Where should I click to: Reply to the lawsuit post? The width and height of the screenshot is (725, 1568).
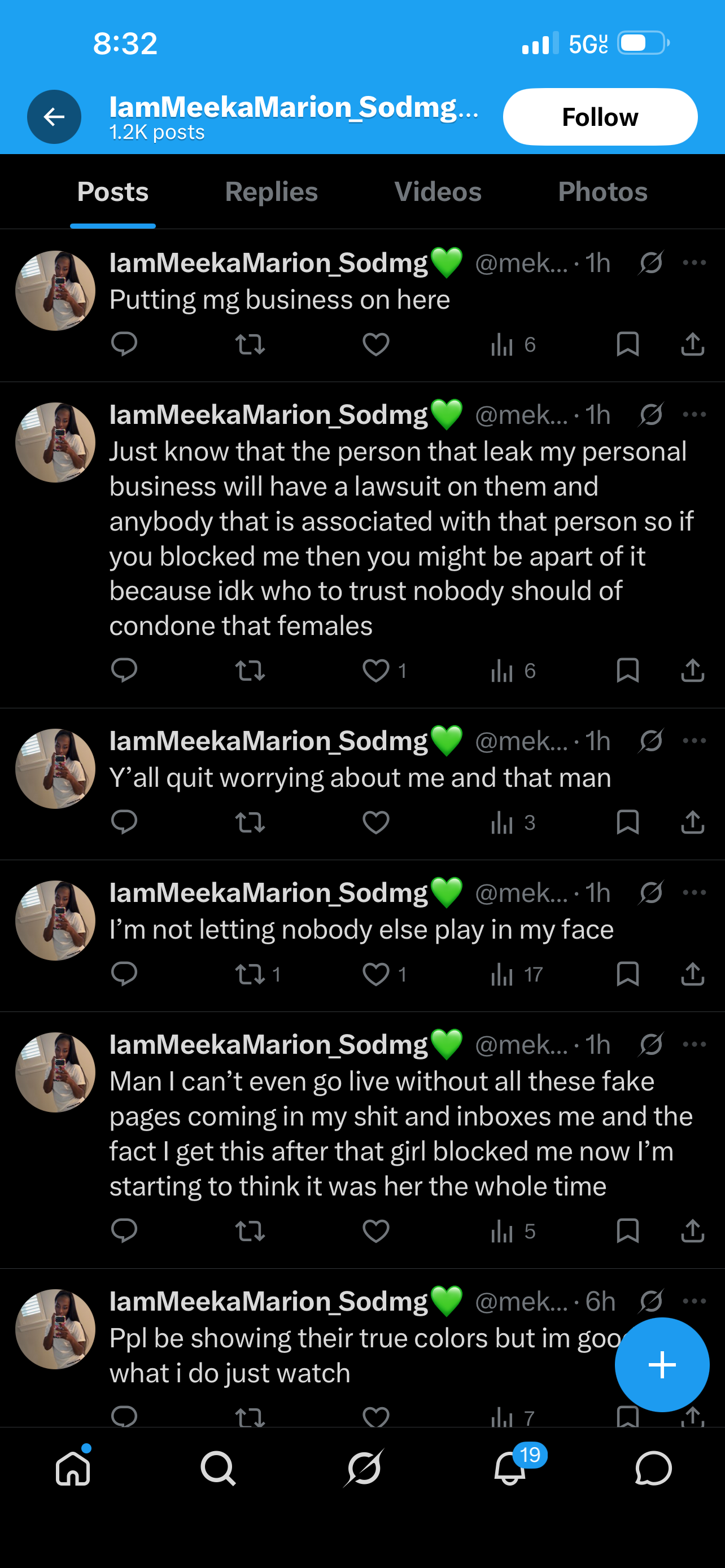tap(124, 670)
